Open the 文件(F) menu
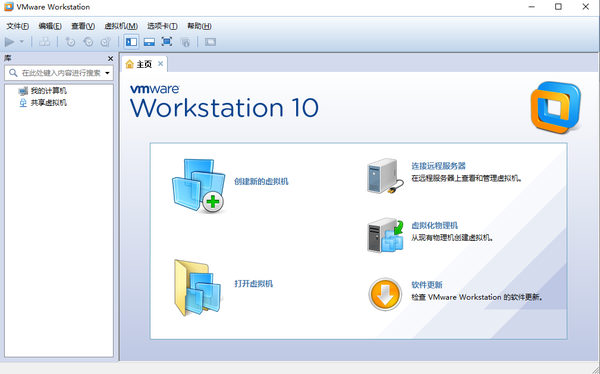The height and width of the screenshot is (374, 600). [x=18, y=26]
